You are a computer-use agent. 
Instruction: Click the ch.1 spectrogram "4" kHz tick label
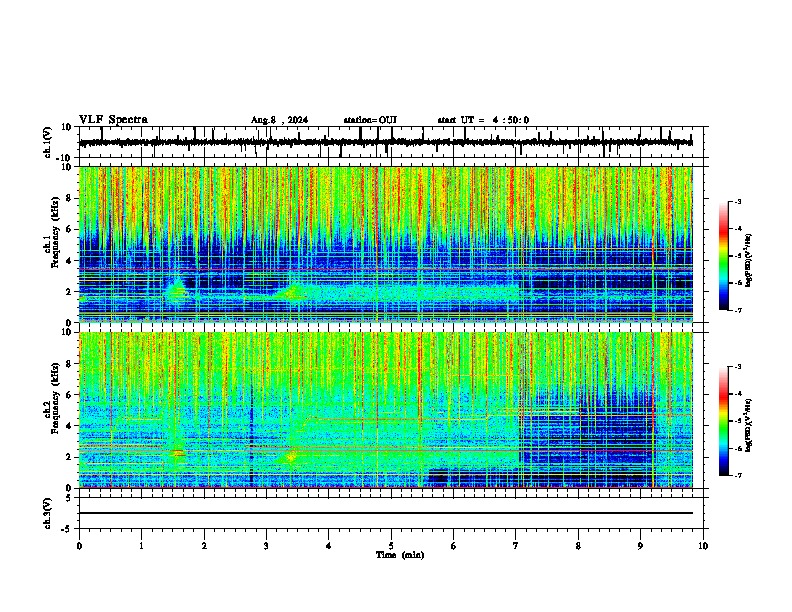click(69, 261)
